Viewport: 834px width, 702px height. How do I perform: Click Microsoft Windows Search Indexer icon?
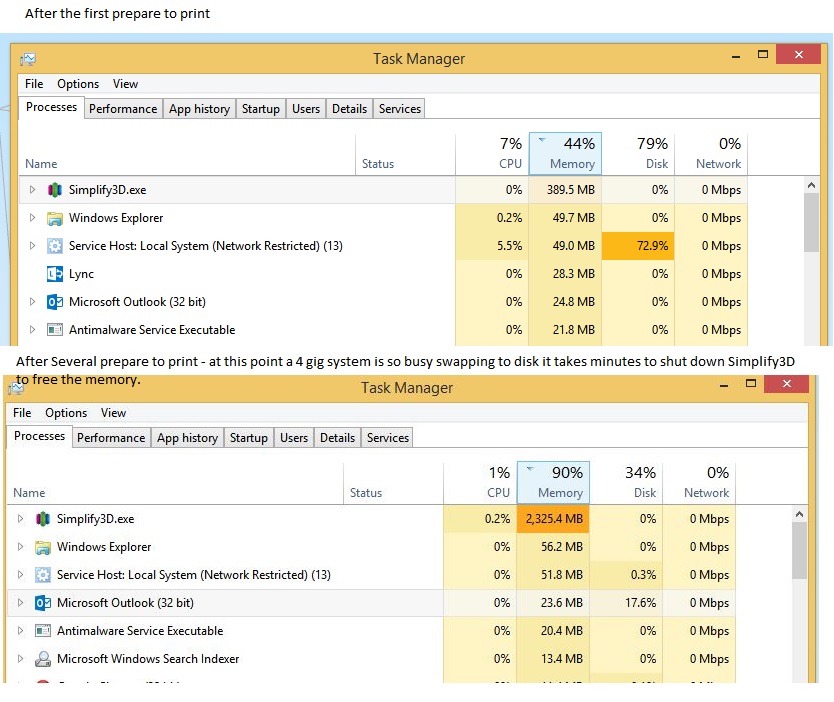43,659
